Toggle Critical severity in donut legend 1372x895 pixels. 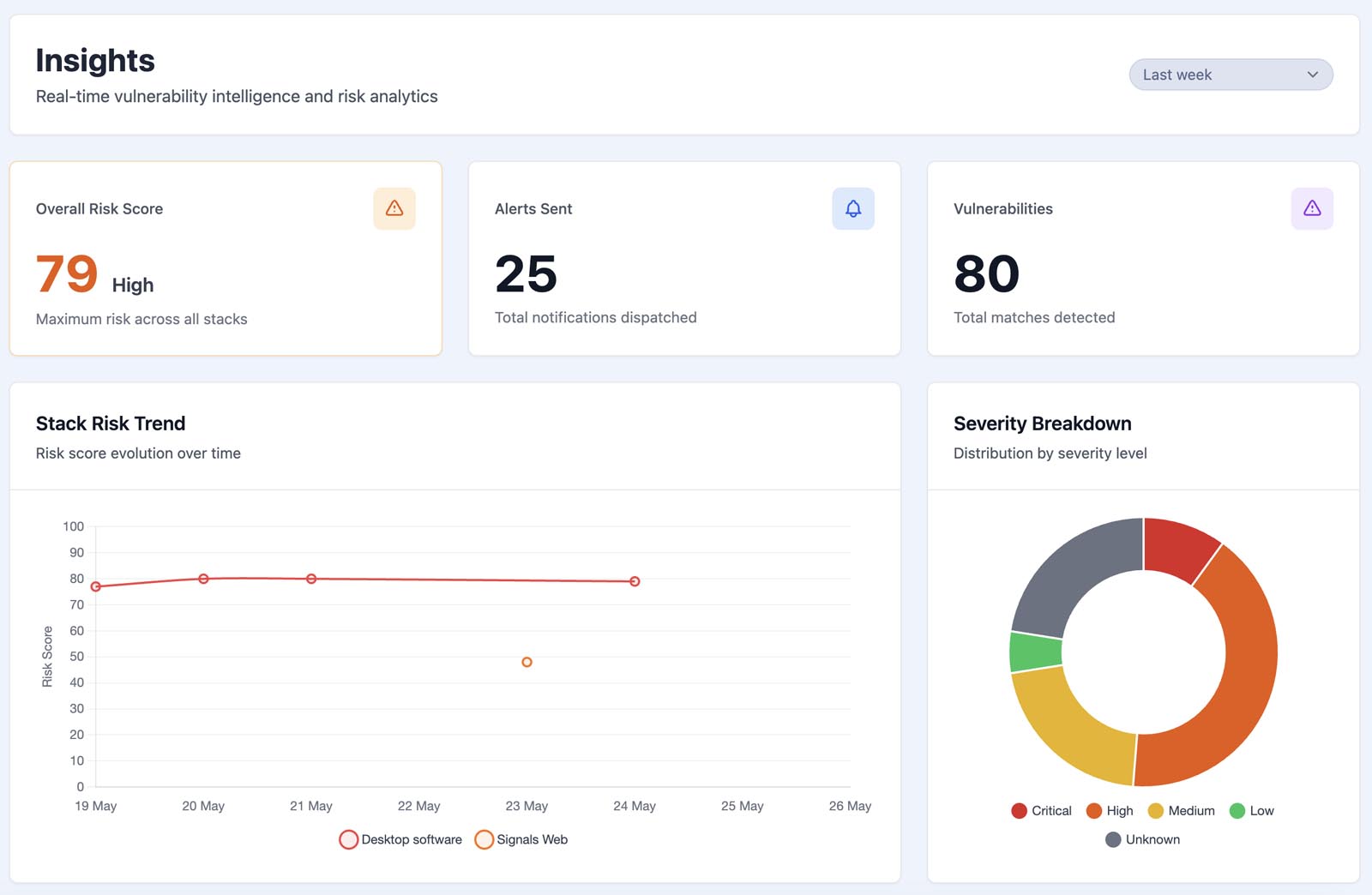click(x=1041, y=811)
